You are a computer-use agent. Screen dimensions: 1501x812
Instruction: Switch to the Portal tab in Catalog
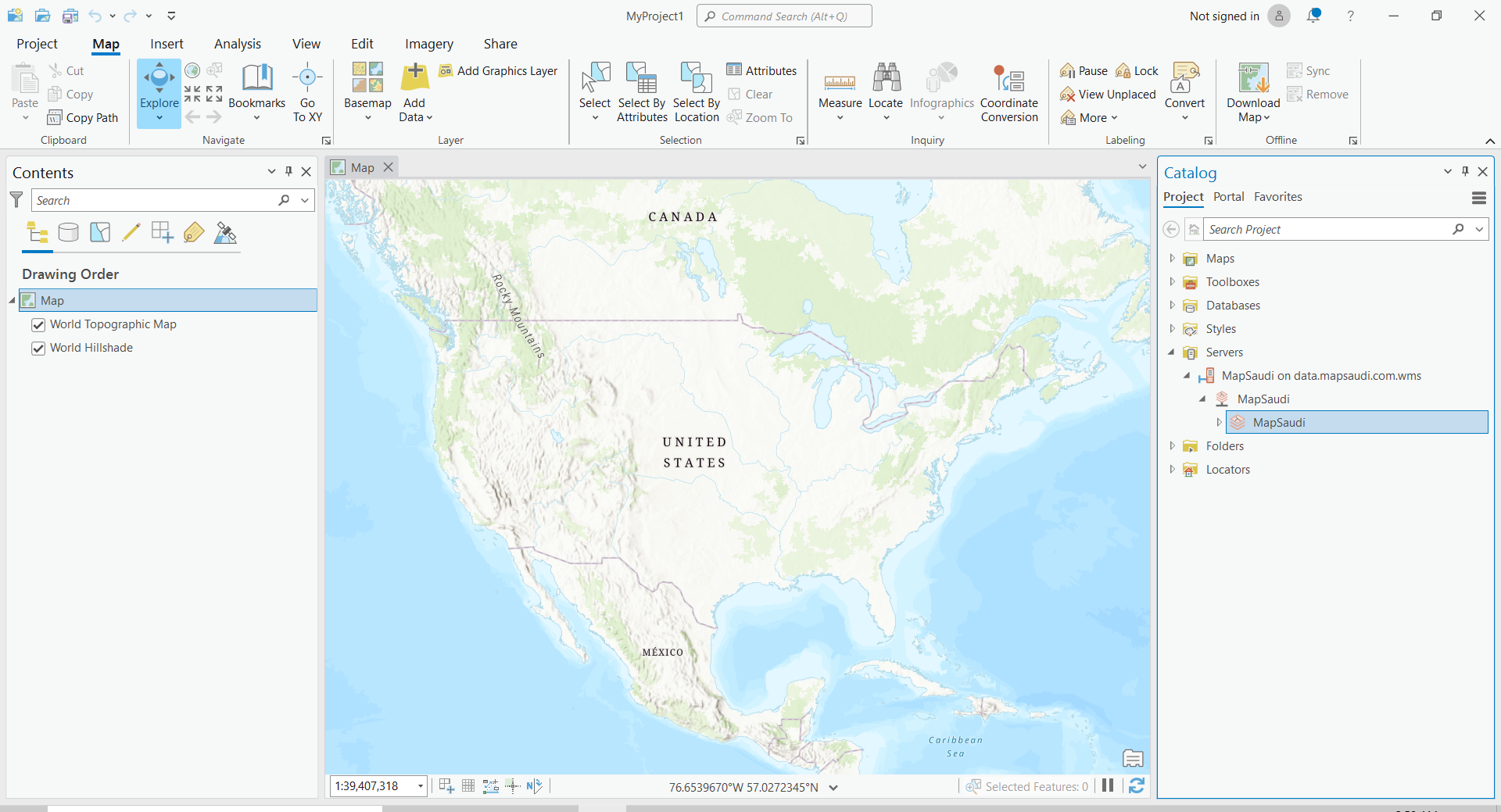point(1228,197)
